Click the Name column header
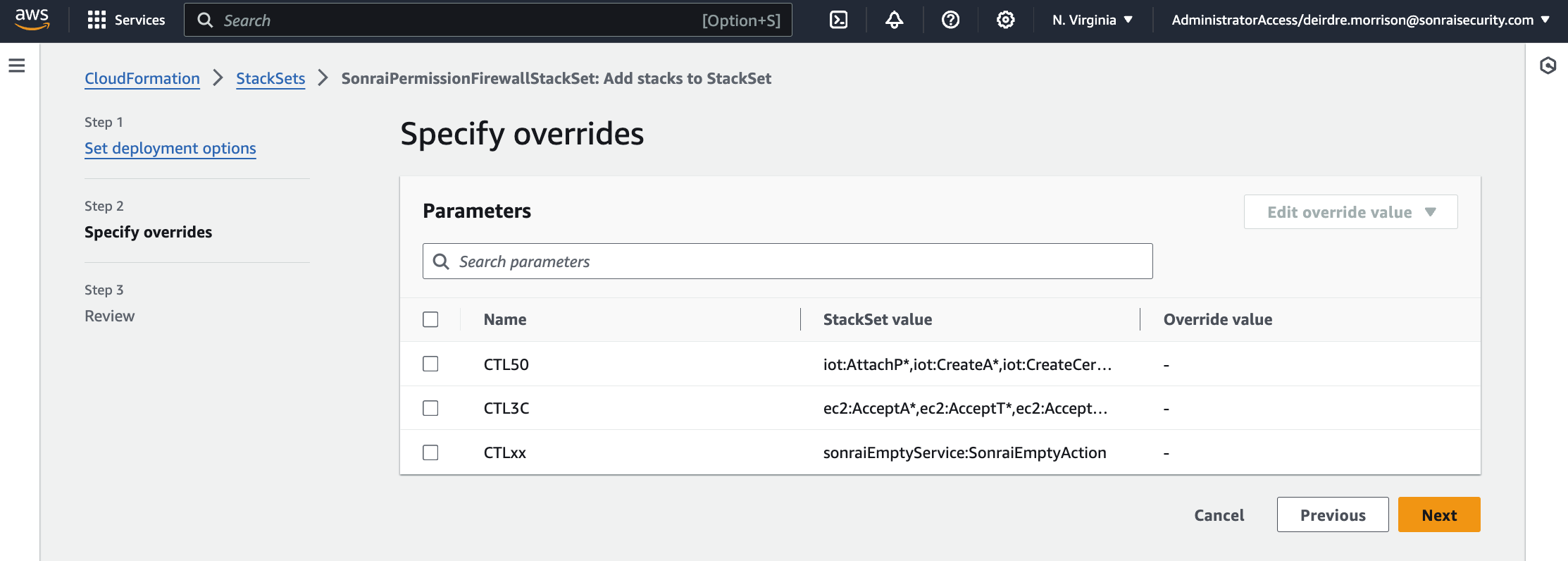This screenshot has height=561, width=1568. point(505,319)
